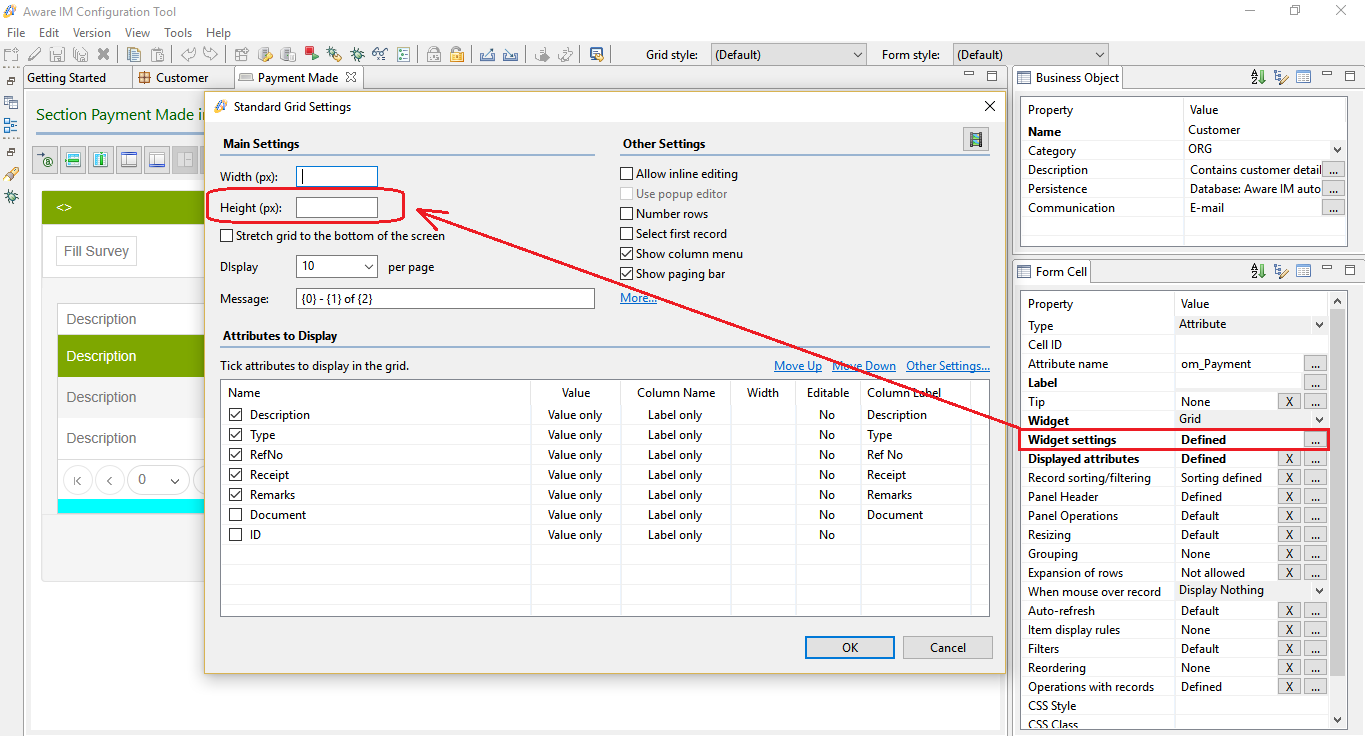This screenshot has height=736, width=1365.
Task: Untick Show column menu checkbox
Action: [627, 254]
